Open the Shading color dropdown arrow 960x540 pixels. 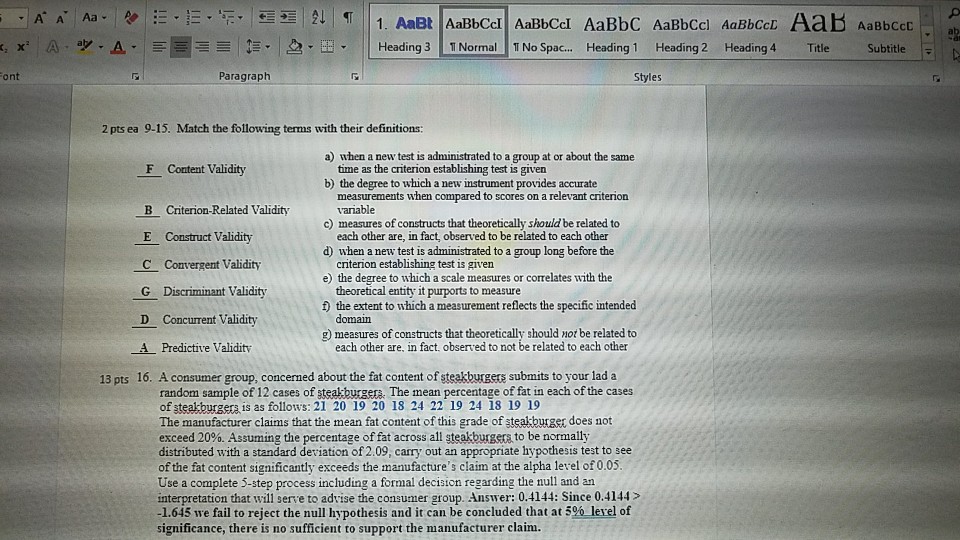click(x=310, y=47)
